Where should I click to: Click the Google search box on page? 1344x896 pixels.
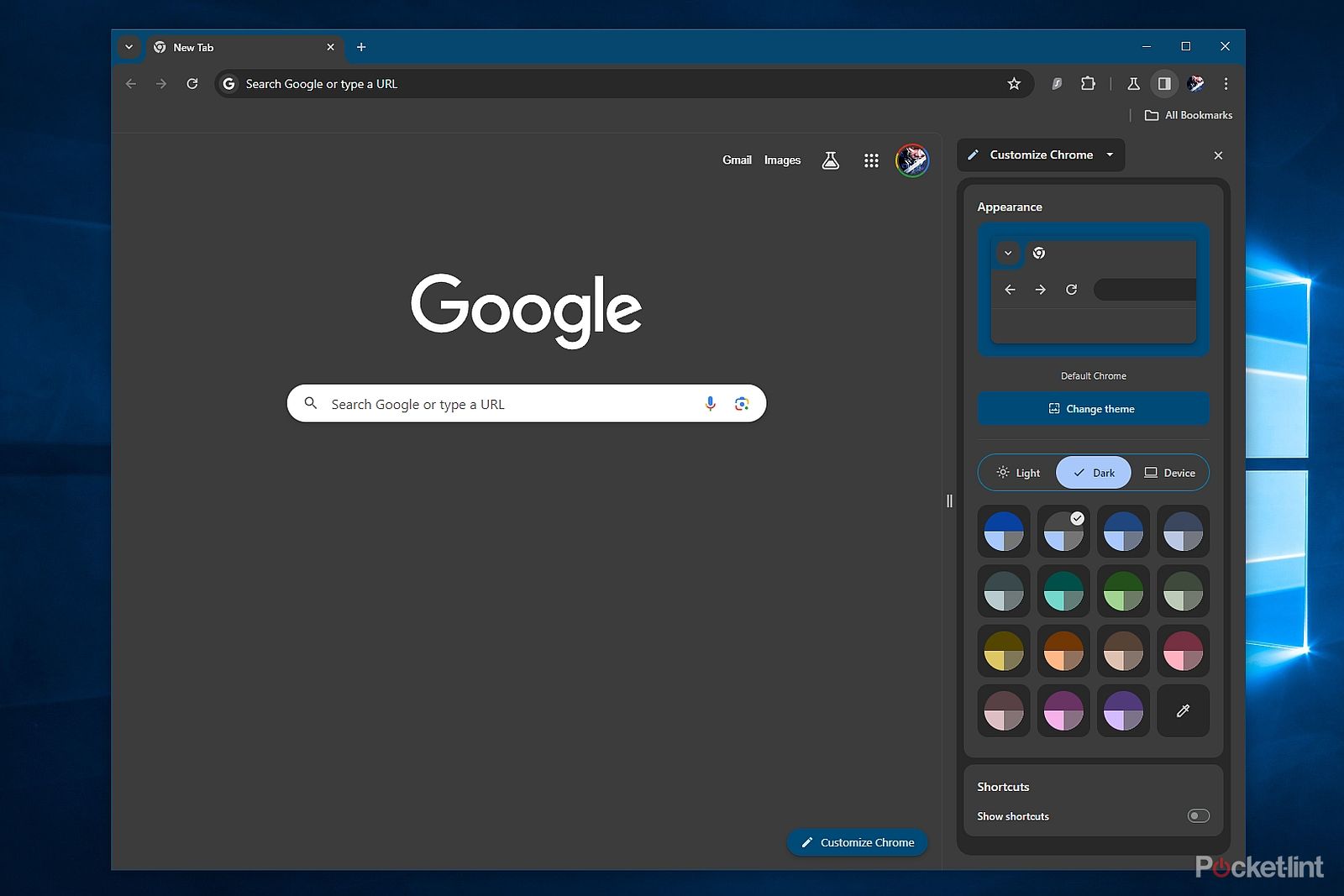[526, 404]
